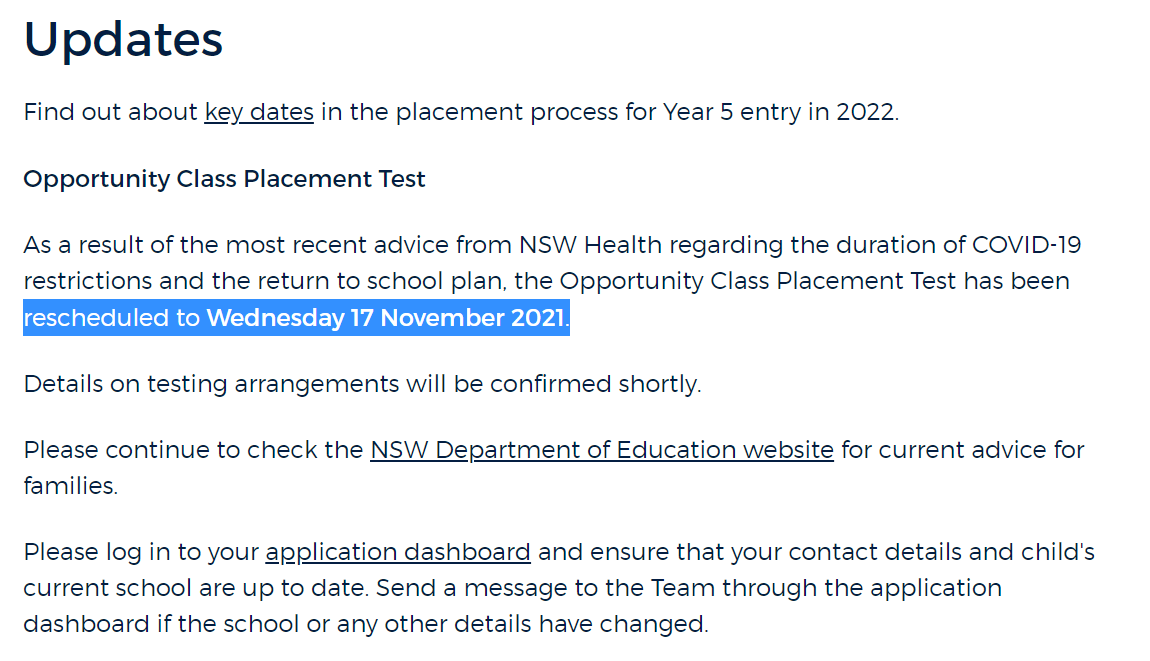
Task: Click the words Please log in to your
Action: tap(142, 552)
